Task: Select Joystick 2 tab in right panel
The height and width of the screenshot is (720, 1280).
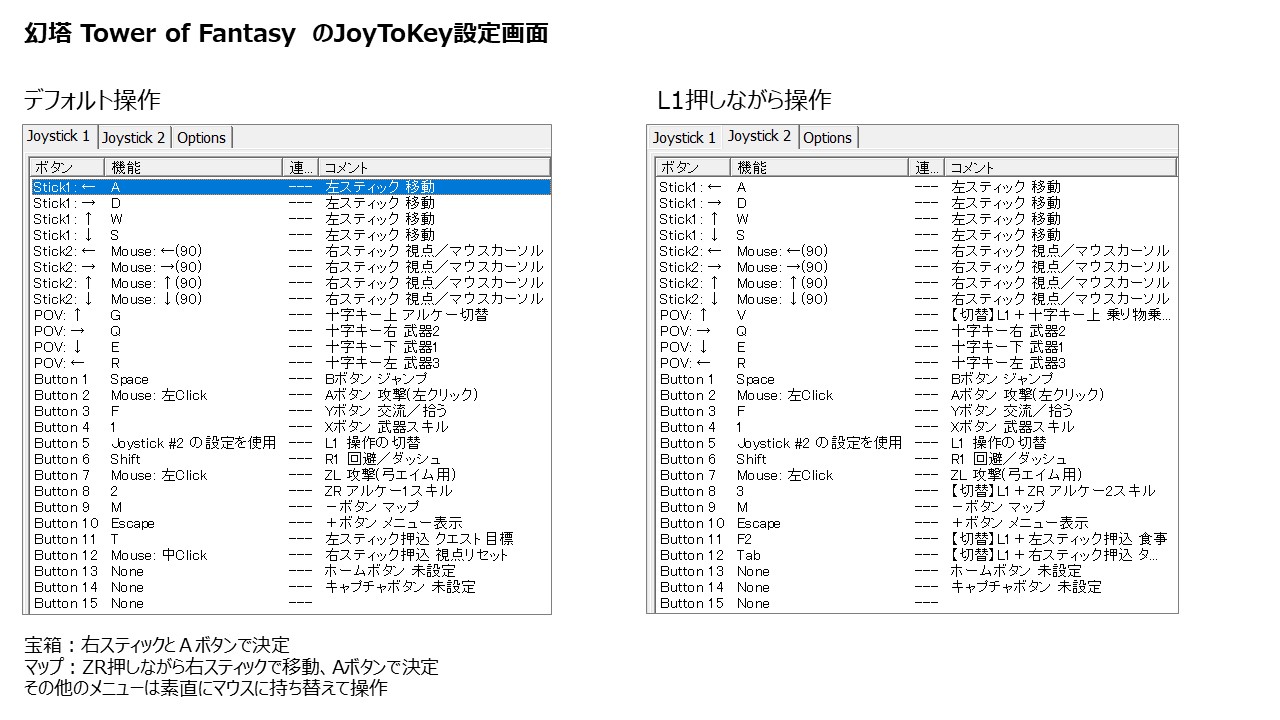Action: [760, 136]
